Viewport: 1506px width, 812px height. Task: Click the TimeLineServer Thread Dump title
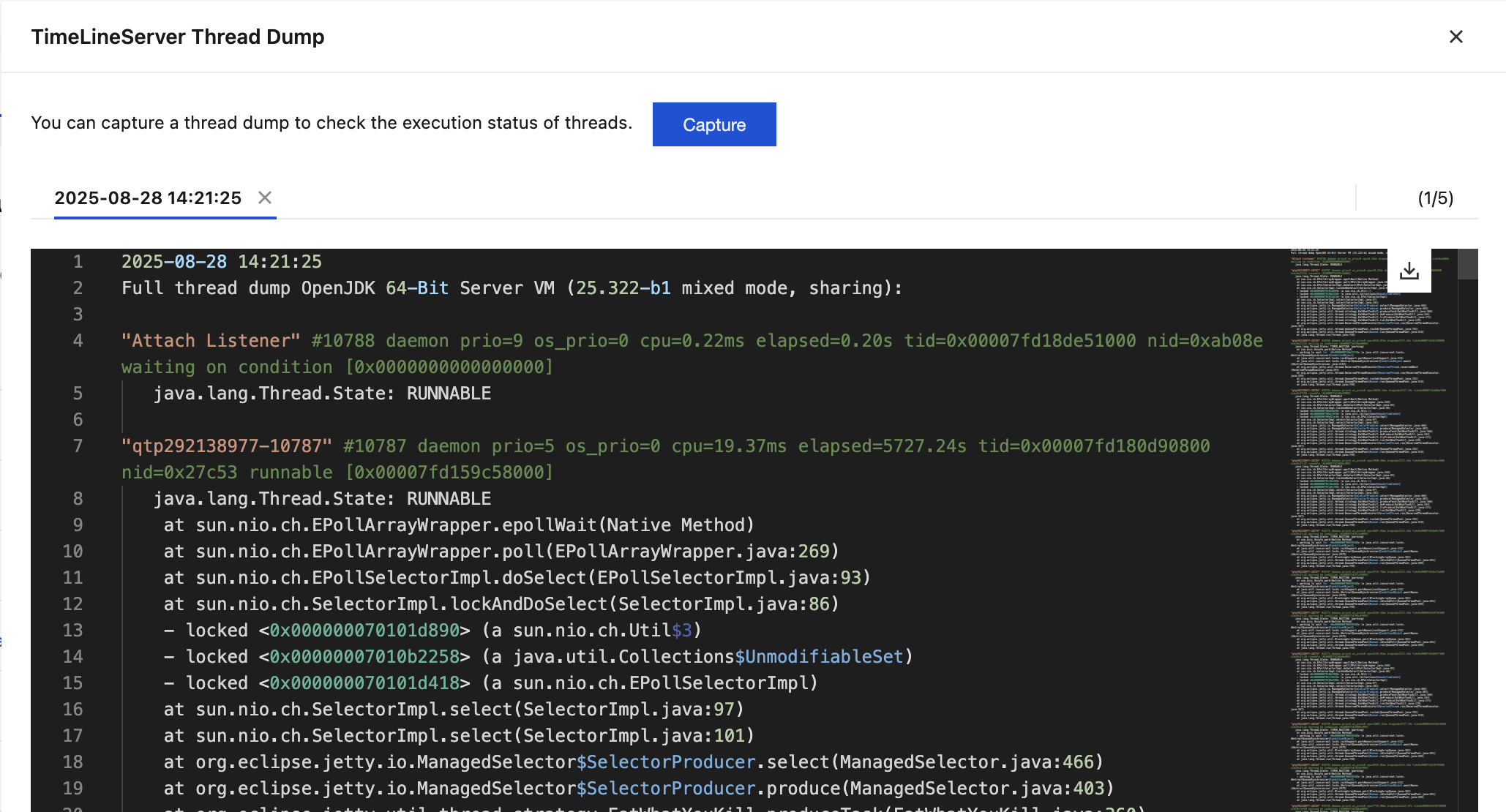tap(178, 37)
